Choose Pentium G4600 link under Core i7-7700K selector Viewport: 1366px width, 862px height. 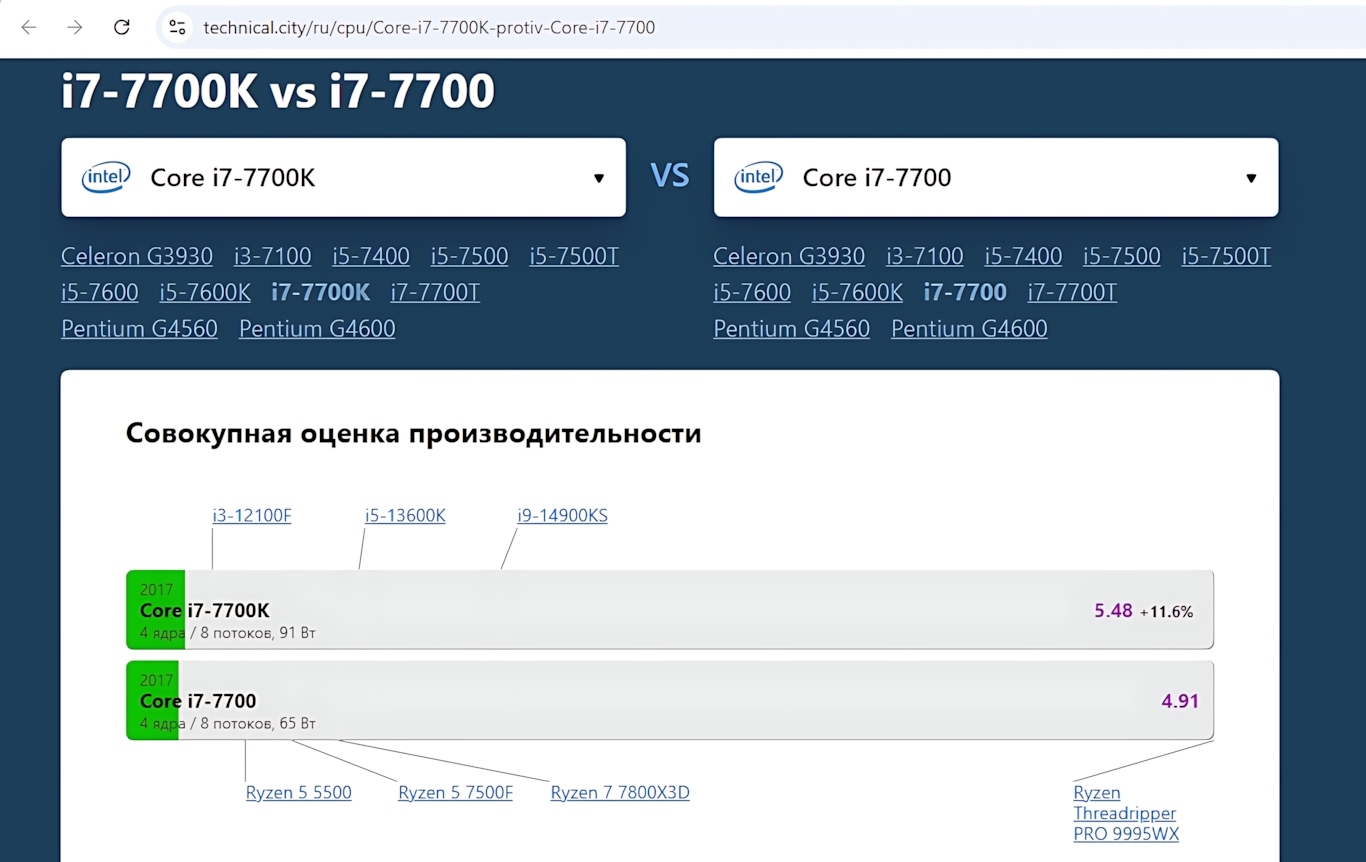point(317,328)
